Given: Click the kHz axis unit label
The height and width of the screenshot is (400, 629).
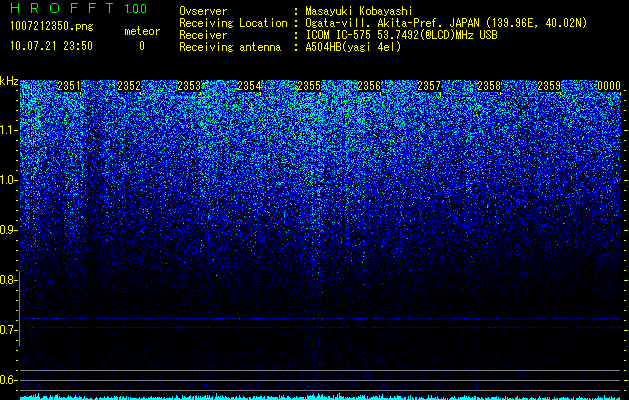Looking at the screenshot, I should [x=9, y=81].
